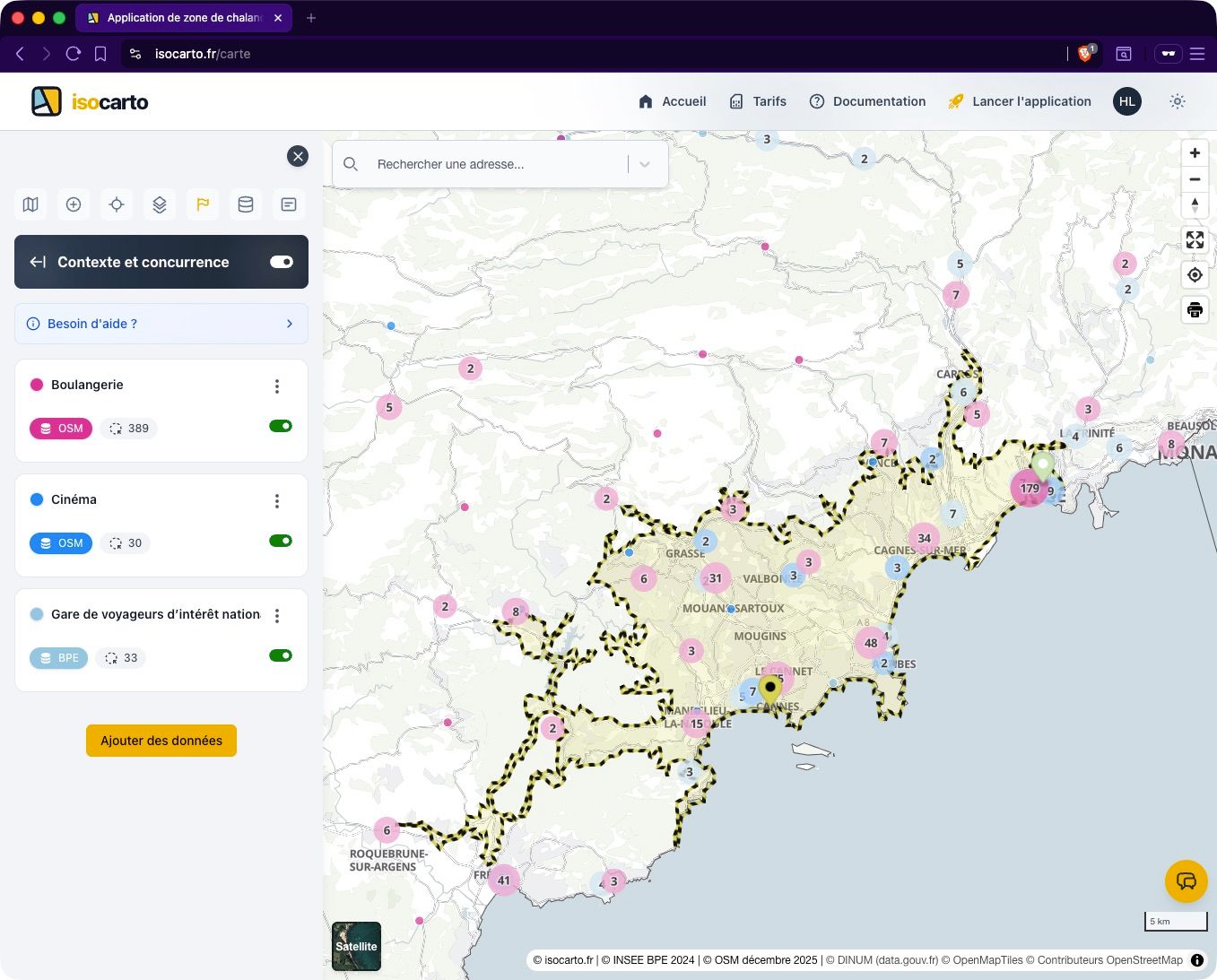
Task: Open options menu for 'Gare de voyageurs' layer
Action: coord(277,616)
